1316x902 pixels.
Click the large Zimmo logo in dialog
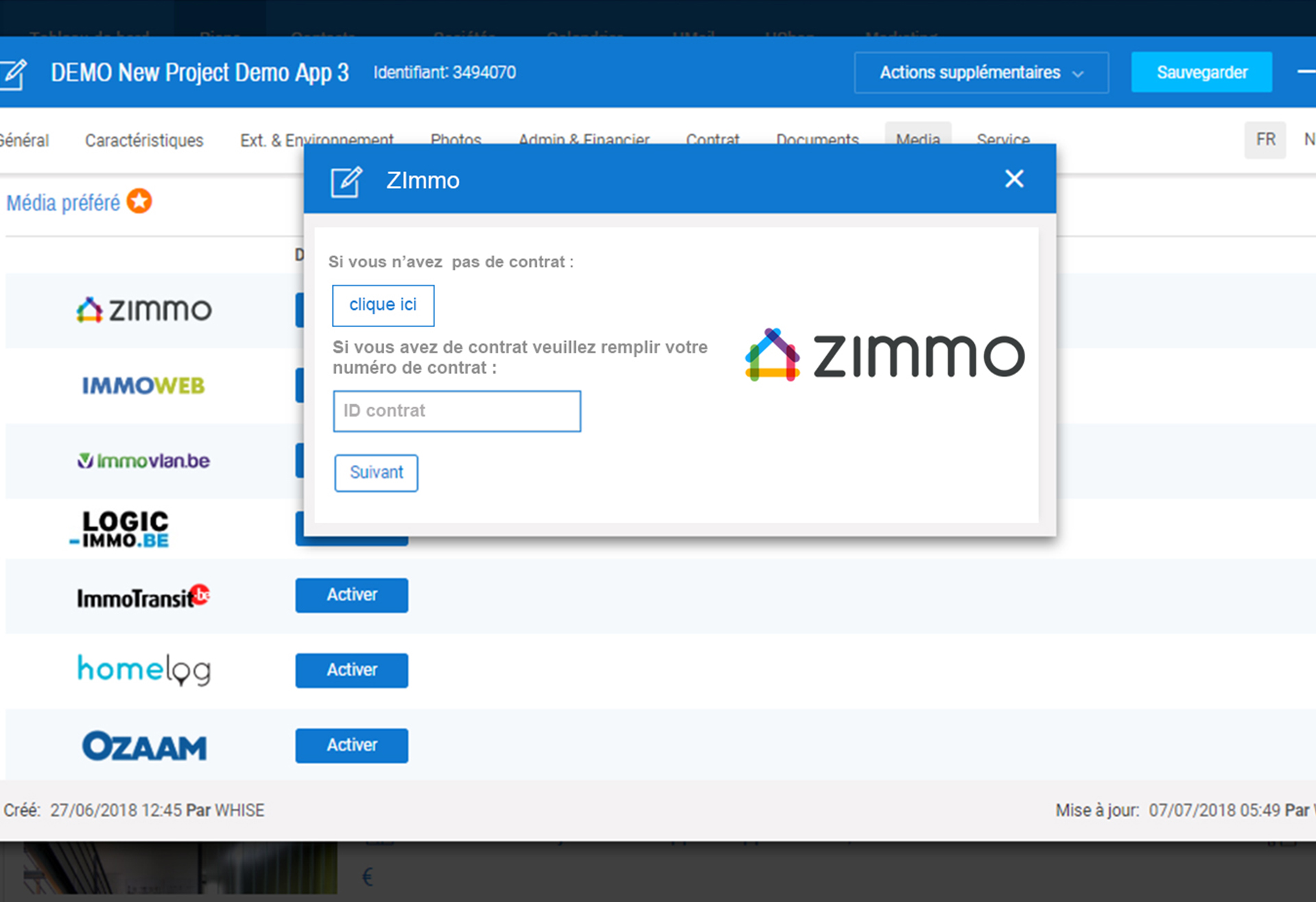(885, 355)
